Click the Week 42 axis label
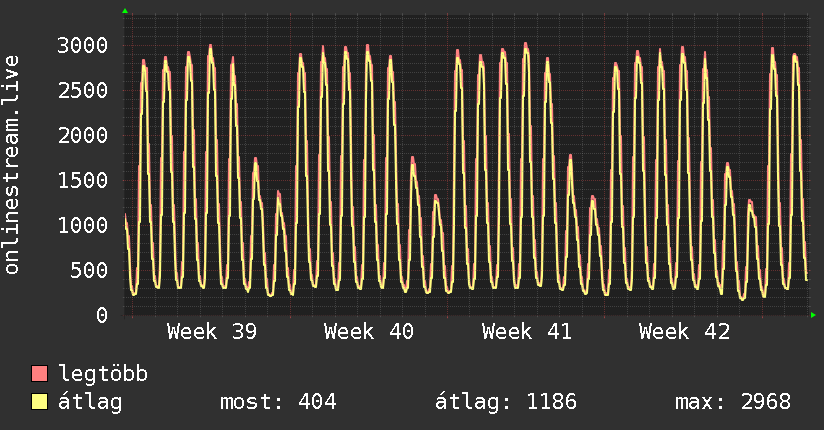This screenshot has height=430, width=824. coord(684,332)
